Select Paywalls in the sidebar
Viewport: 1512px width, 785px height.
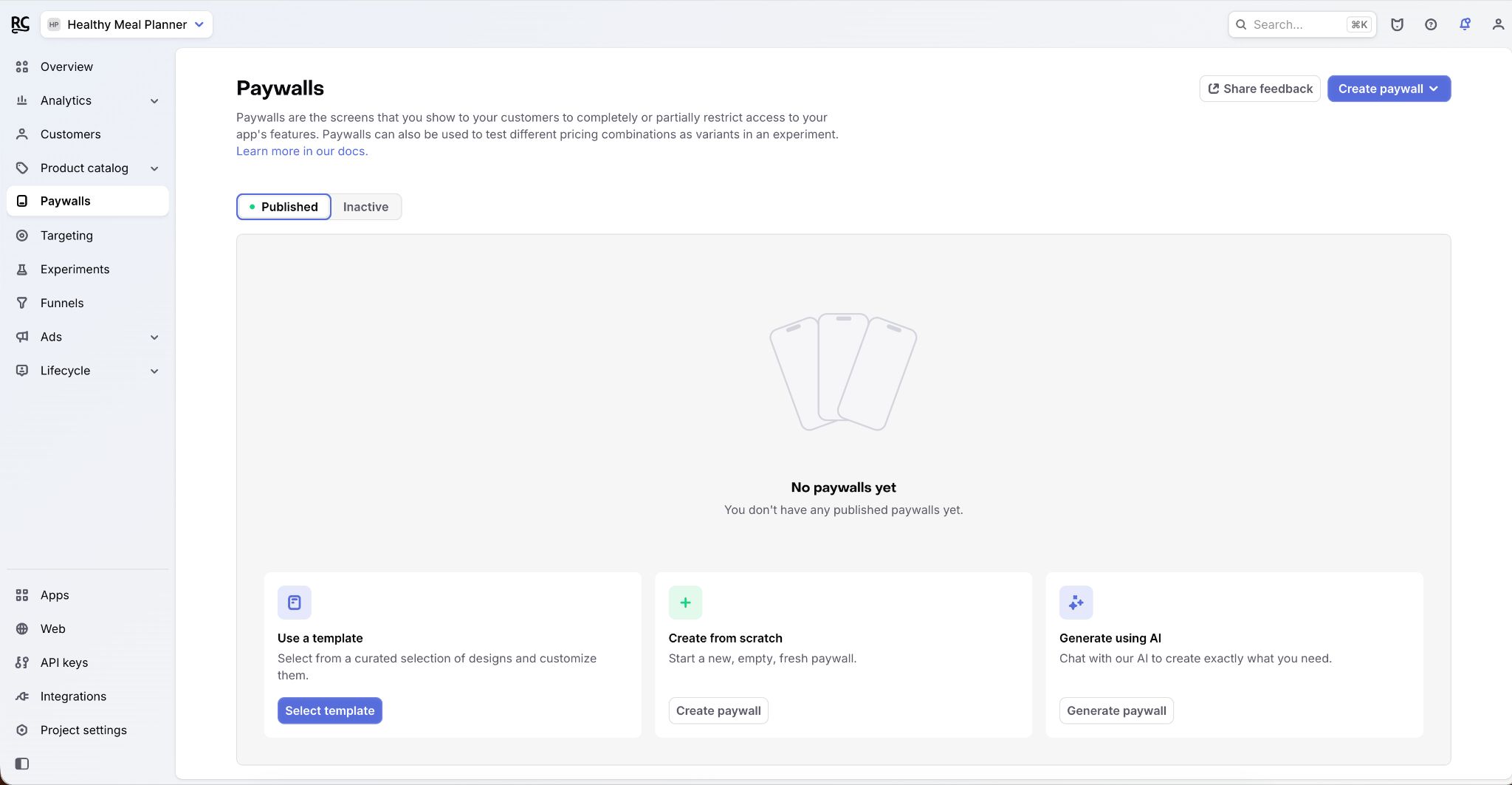coord(88,201)
